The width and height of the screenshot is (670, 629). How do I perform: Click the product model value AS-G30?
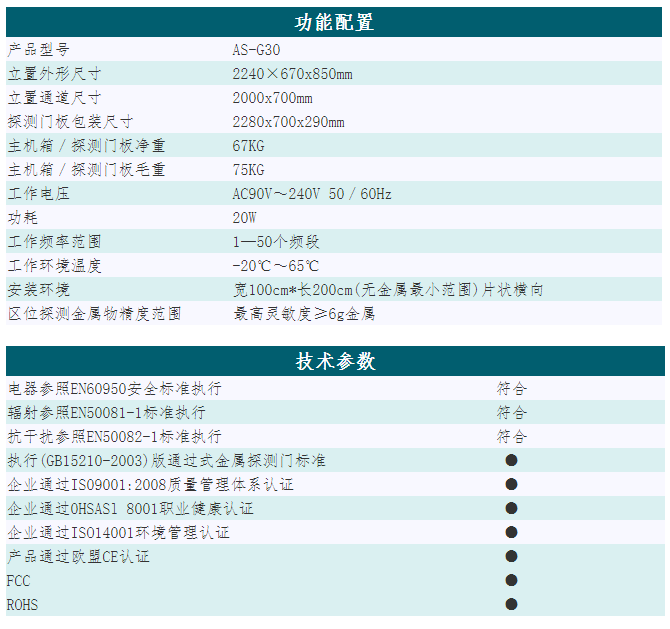(255, 49)
